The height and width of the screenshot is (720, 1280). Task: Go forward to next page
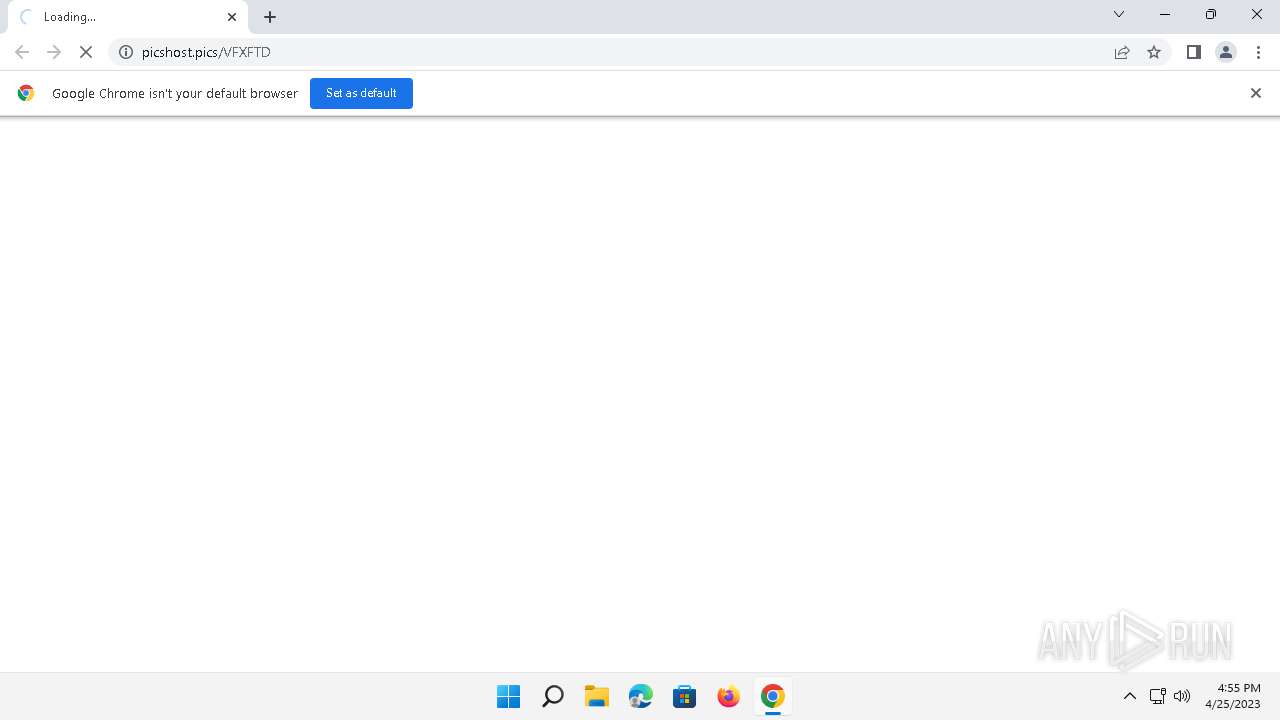point(54,52)
